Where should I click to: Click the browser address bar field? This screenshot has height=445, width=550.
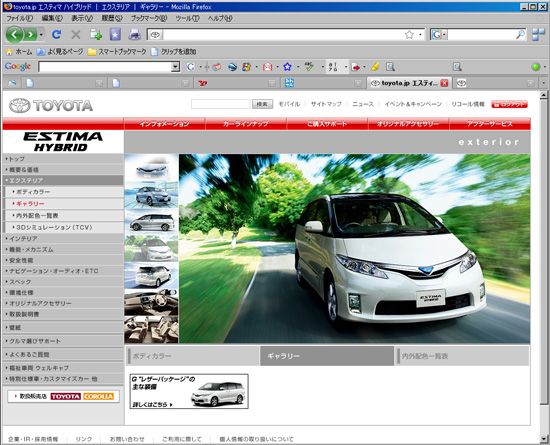(283, 34)
